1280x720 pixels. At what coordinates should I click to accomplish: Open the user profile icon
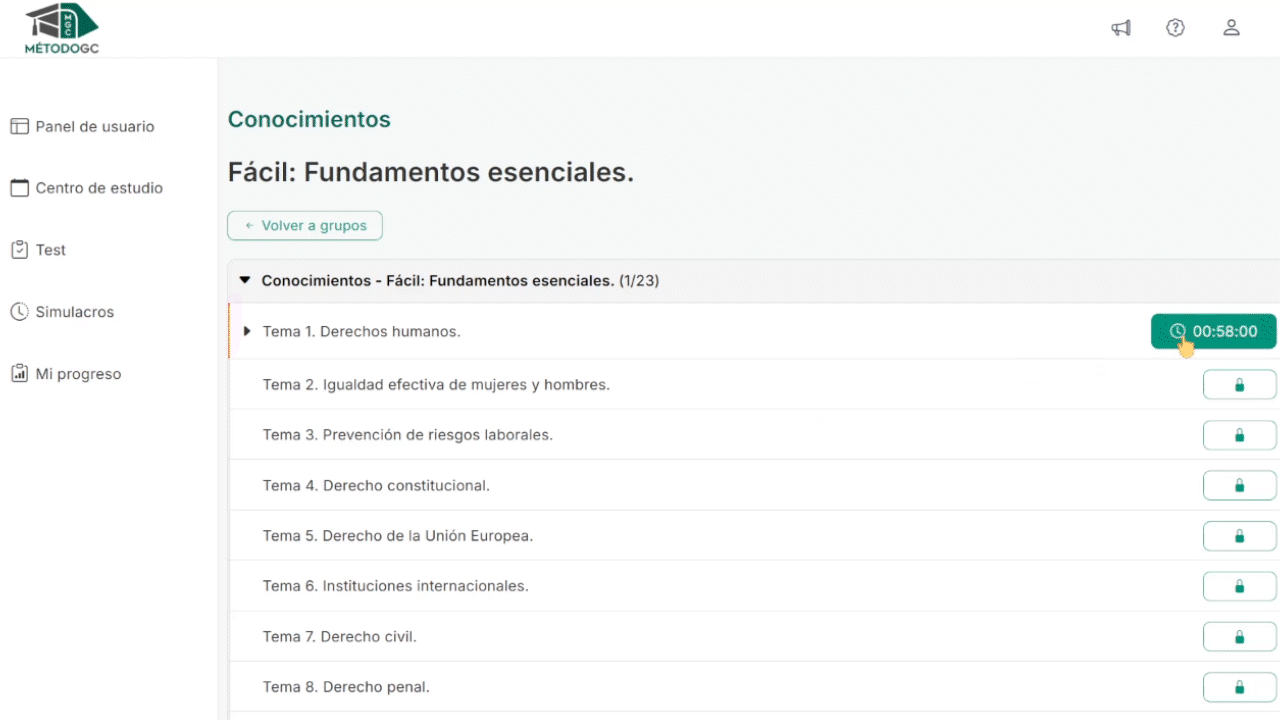[x=1231, y=28]
